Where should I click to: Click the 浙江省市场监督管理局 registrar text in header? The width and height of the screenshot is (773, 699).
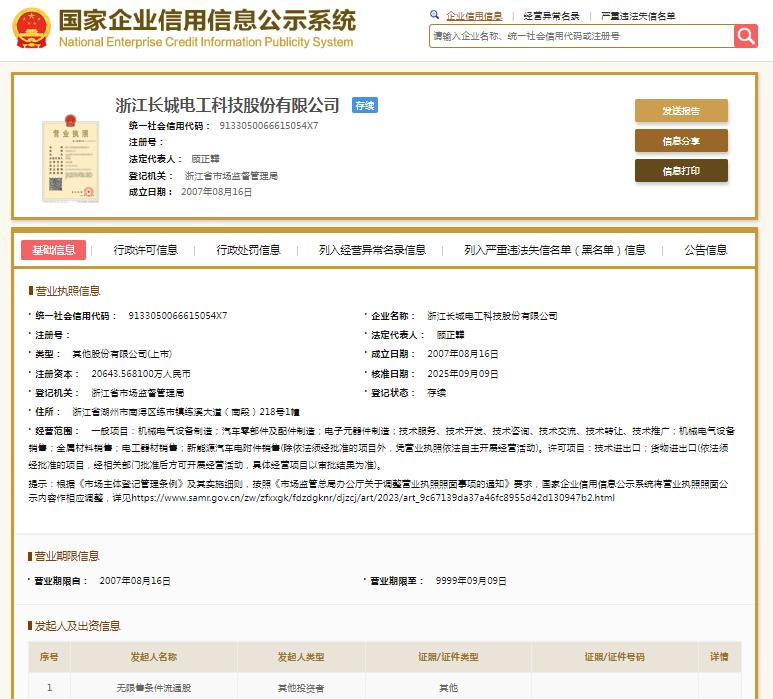(231, 176)
